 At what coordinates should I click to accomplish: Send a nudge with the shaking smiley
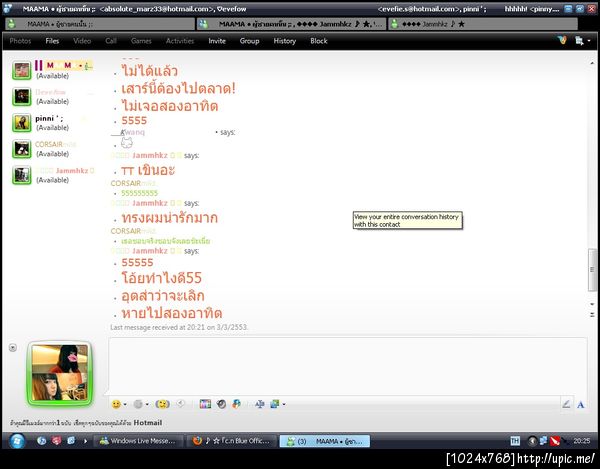coord(163,404)
